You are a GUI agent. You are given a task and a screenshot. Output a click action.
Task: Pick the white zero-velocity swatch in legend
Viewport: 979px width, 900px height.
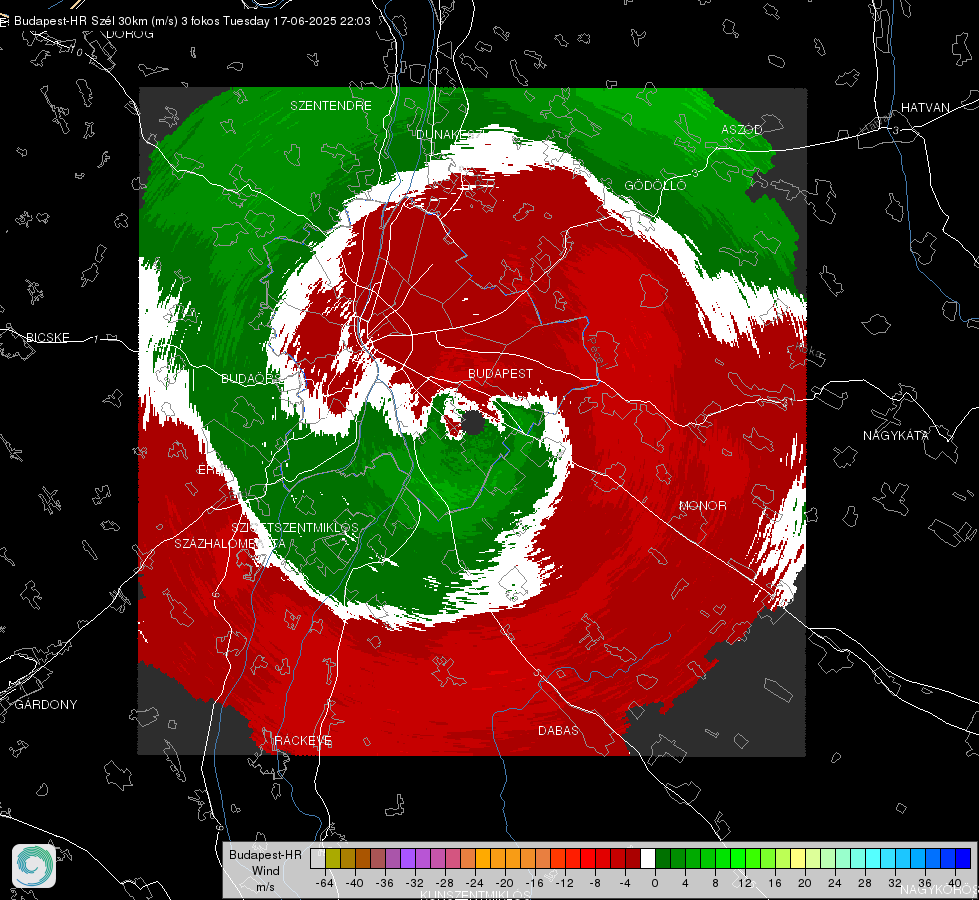coord(648,858)
